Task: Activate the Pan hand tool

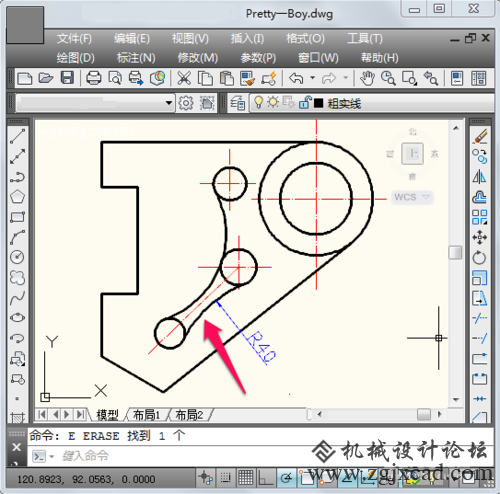Action: tap(367, 79)
